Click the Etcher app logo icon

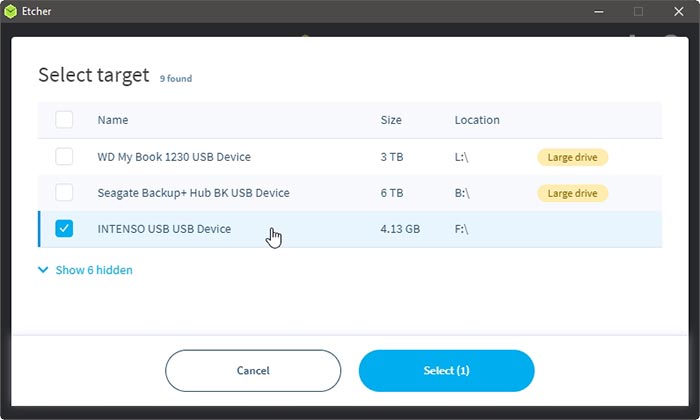(x=10, y=11)
